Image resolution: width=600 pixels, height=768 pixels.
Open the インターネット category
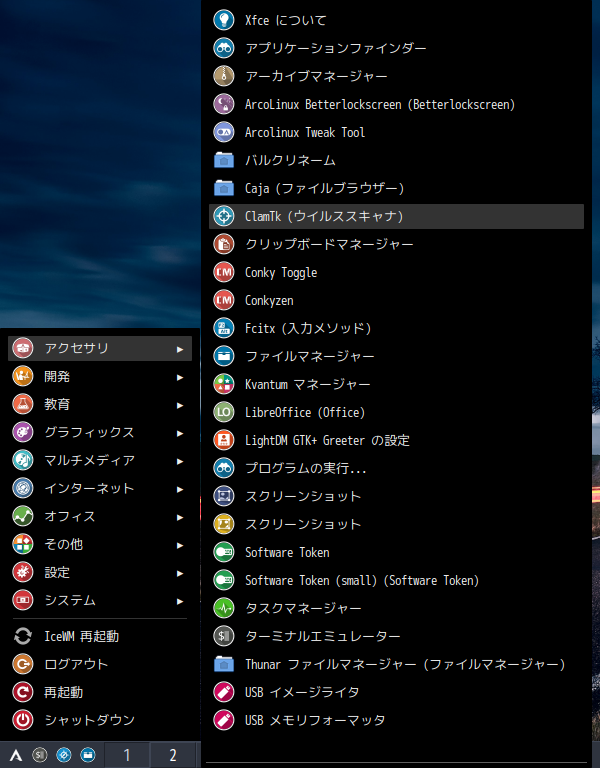[100, 488]
